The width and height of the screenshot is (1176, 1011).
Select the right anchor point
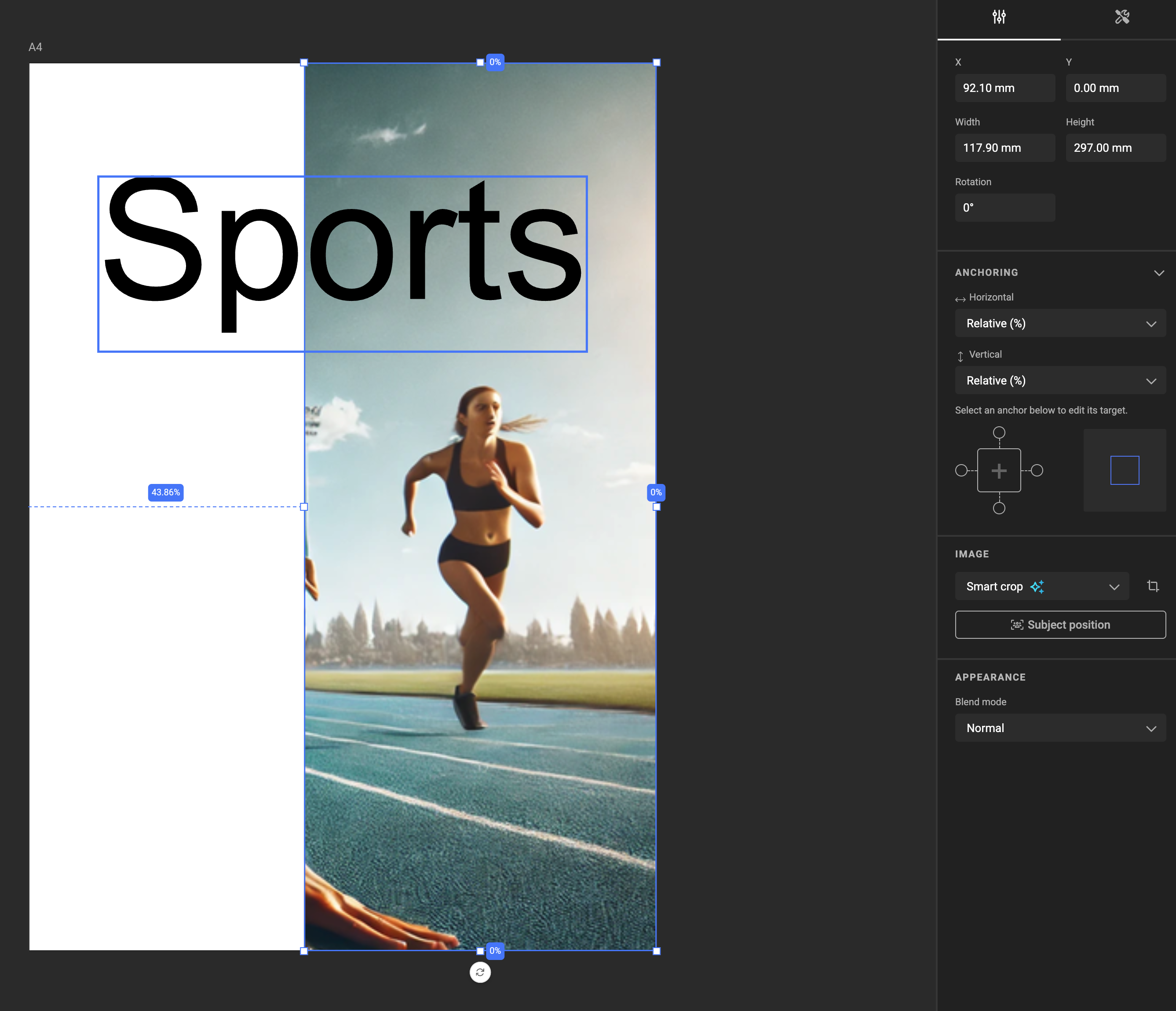tap(1037, 470)
